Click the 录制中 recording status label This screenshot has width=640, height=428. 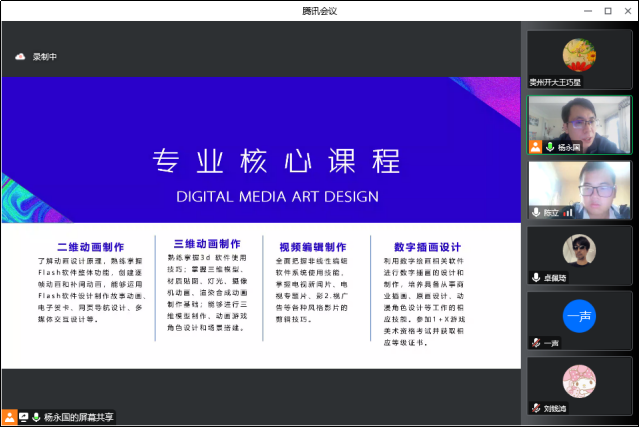(45, 57)
